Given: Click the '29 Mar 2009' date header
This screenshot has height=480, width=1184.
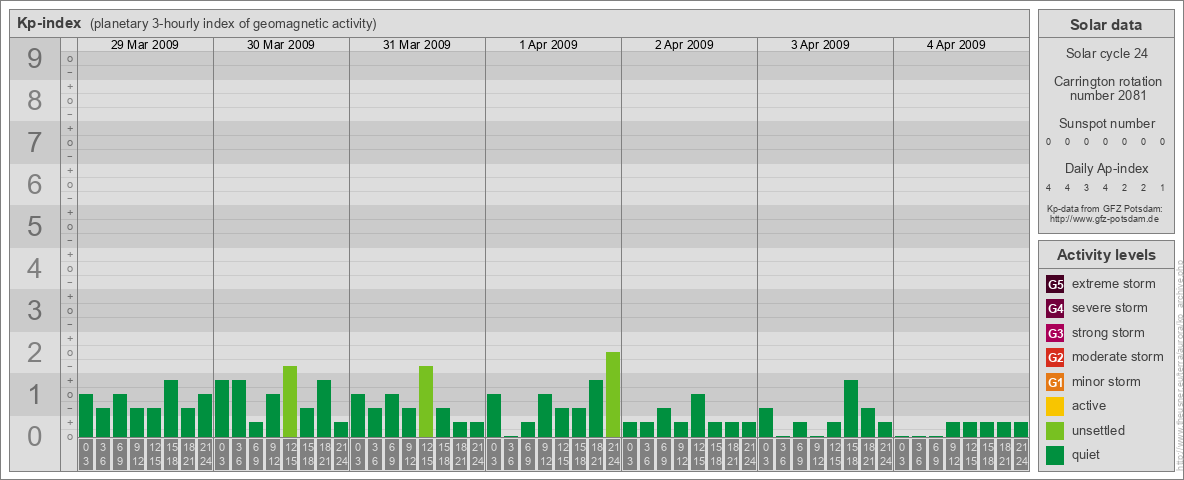Looking at the screenshot, I should point(145,45).
